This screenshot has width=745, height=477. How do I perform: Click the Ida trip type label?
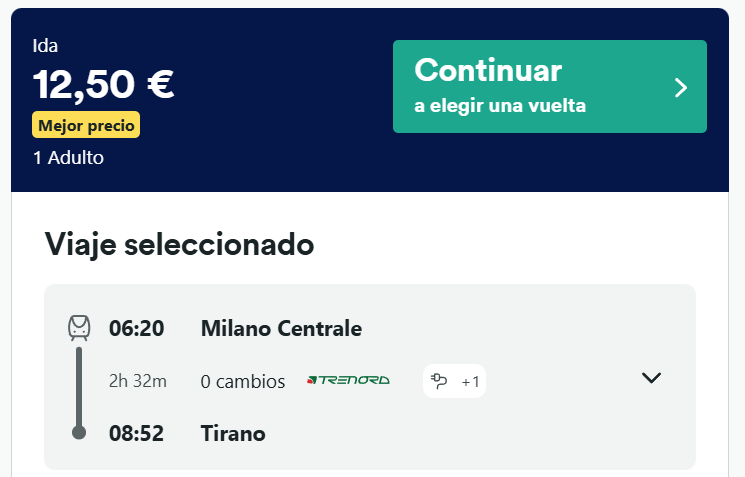pos(45,46)
